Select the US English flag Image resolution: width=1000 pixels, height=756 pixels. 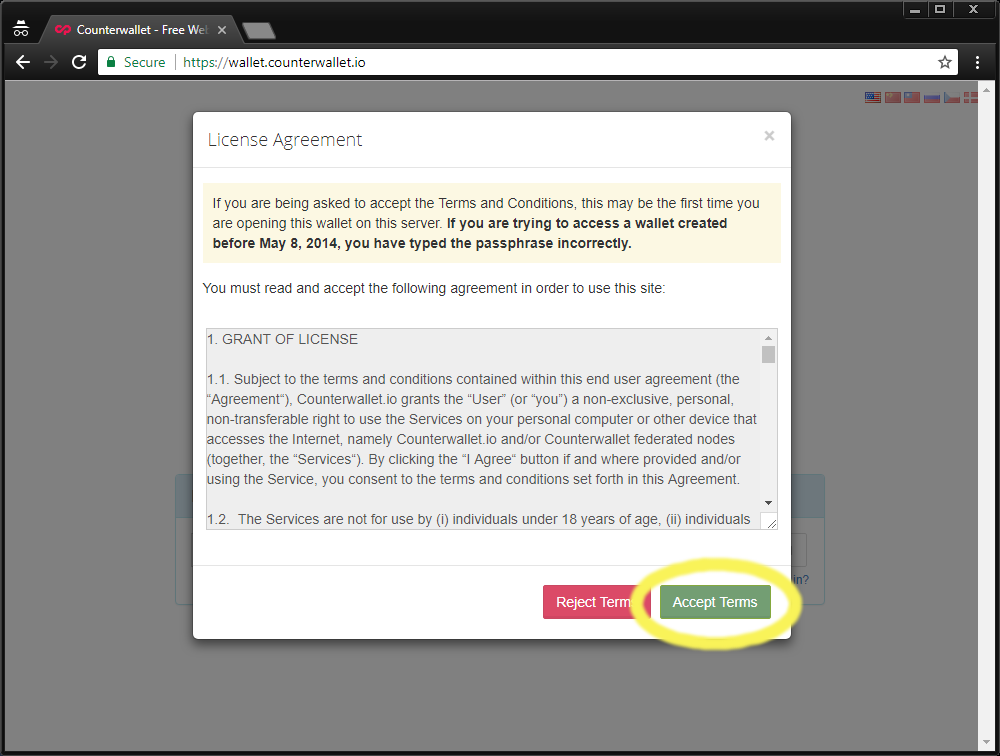[872, 97]
